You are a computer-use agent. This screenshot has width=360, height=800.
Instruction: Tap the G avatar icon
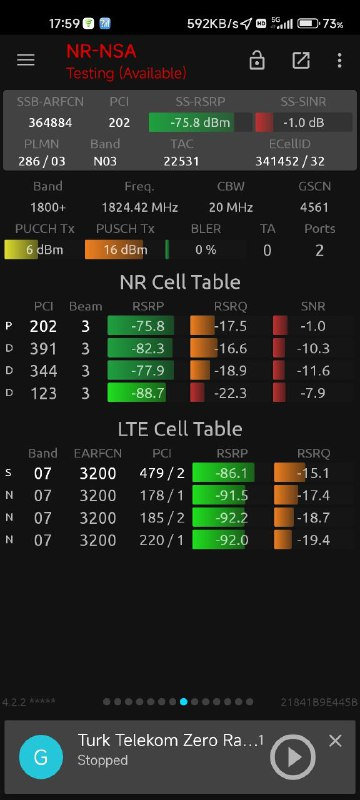tap(41, 757)
